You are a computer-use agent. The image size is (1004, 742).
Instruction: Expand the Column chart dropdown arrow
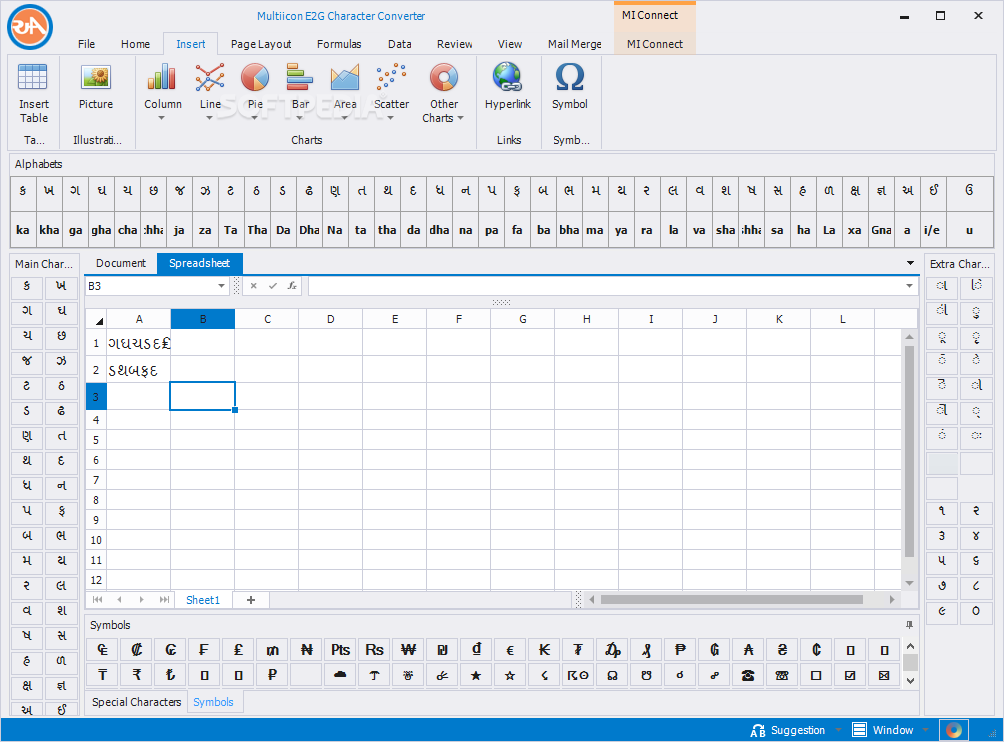point(161,118)
